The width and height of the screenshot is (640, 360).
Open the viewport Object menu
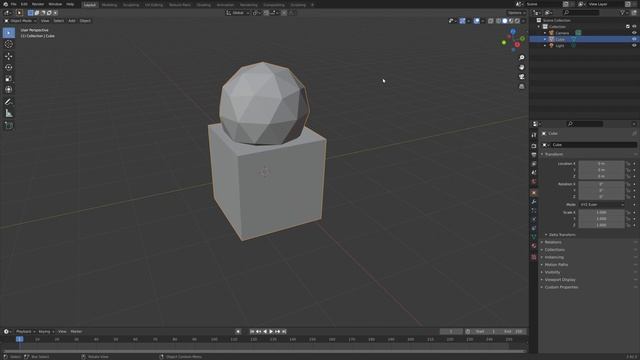(x=85, y=21)
